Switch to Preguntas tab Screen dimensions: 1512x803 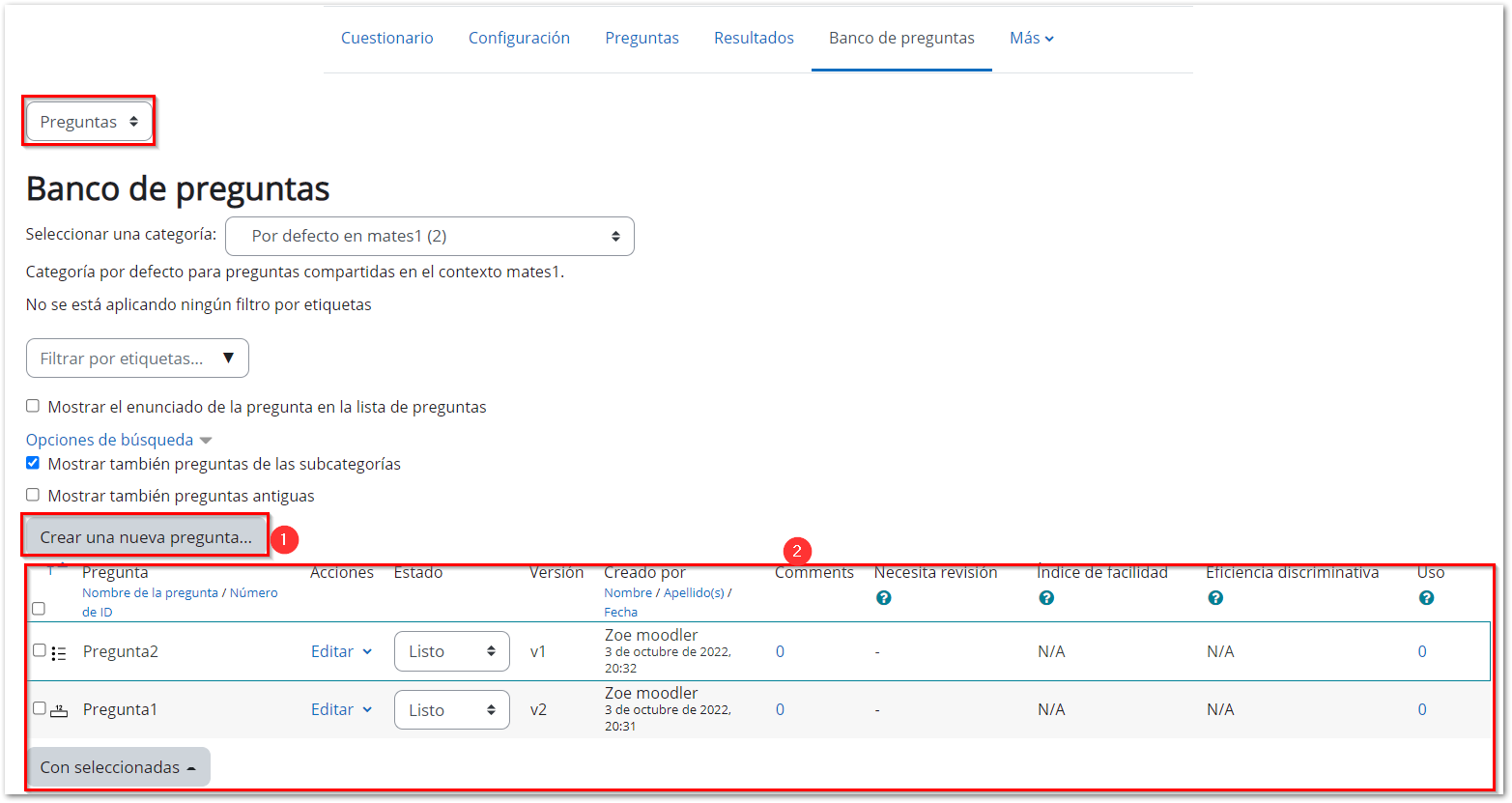pos(642,38)
